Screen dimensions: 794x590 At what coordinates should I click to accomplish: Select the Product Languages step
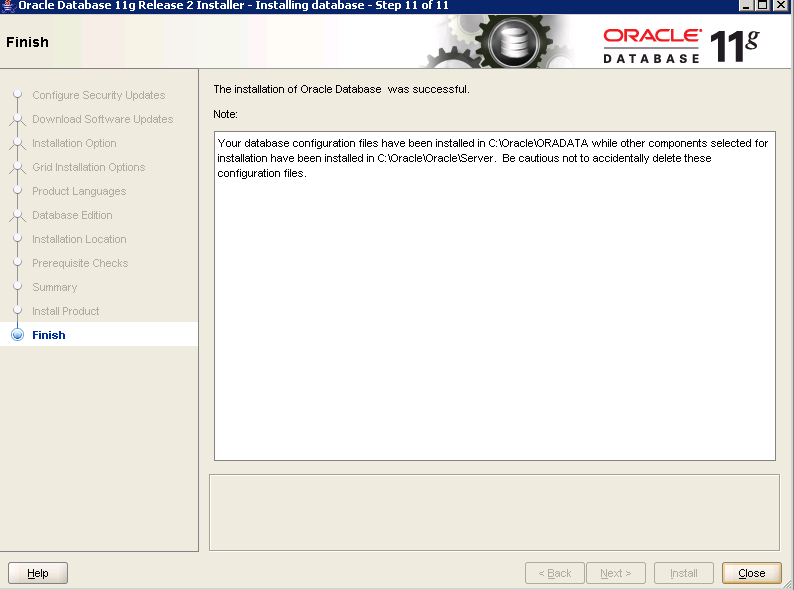pos(79,191)
